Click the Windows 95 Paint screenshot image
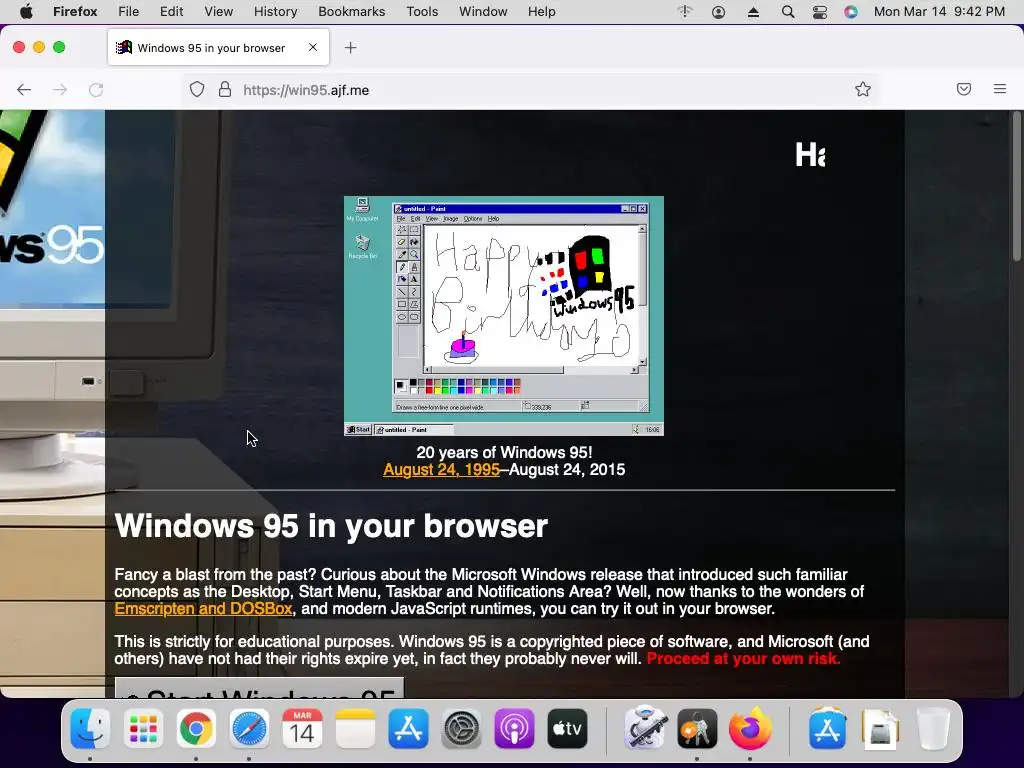This screenshot has height=768, width=1024. [504, 316]
